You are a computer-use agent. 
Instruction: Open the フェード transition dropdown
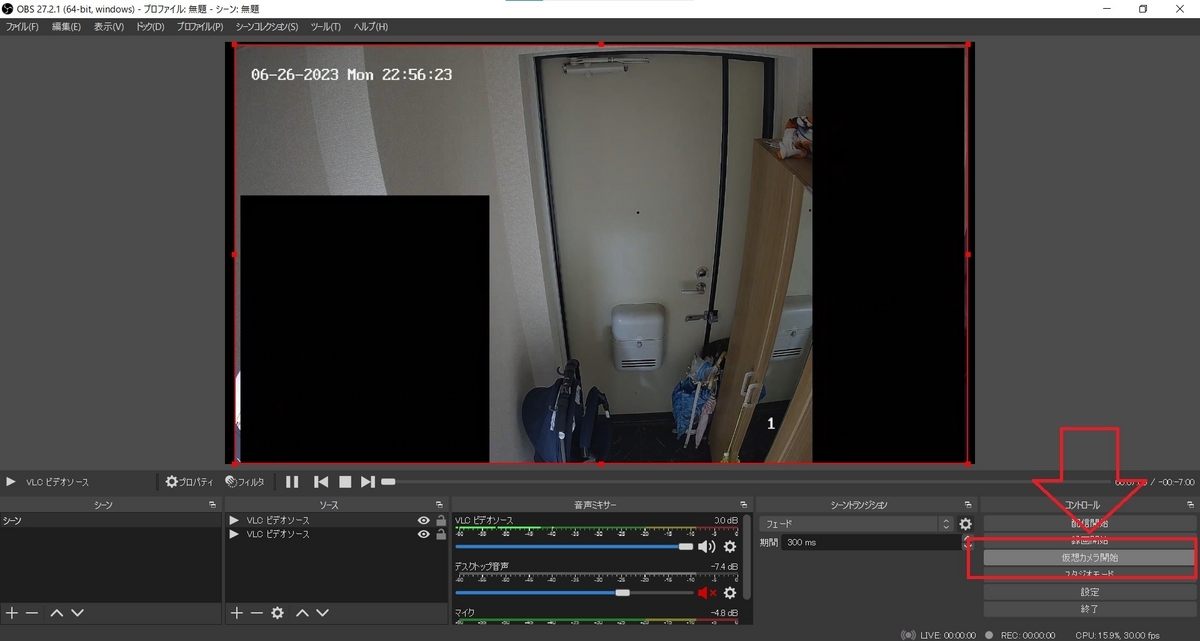(856, 524)
